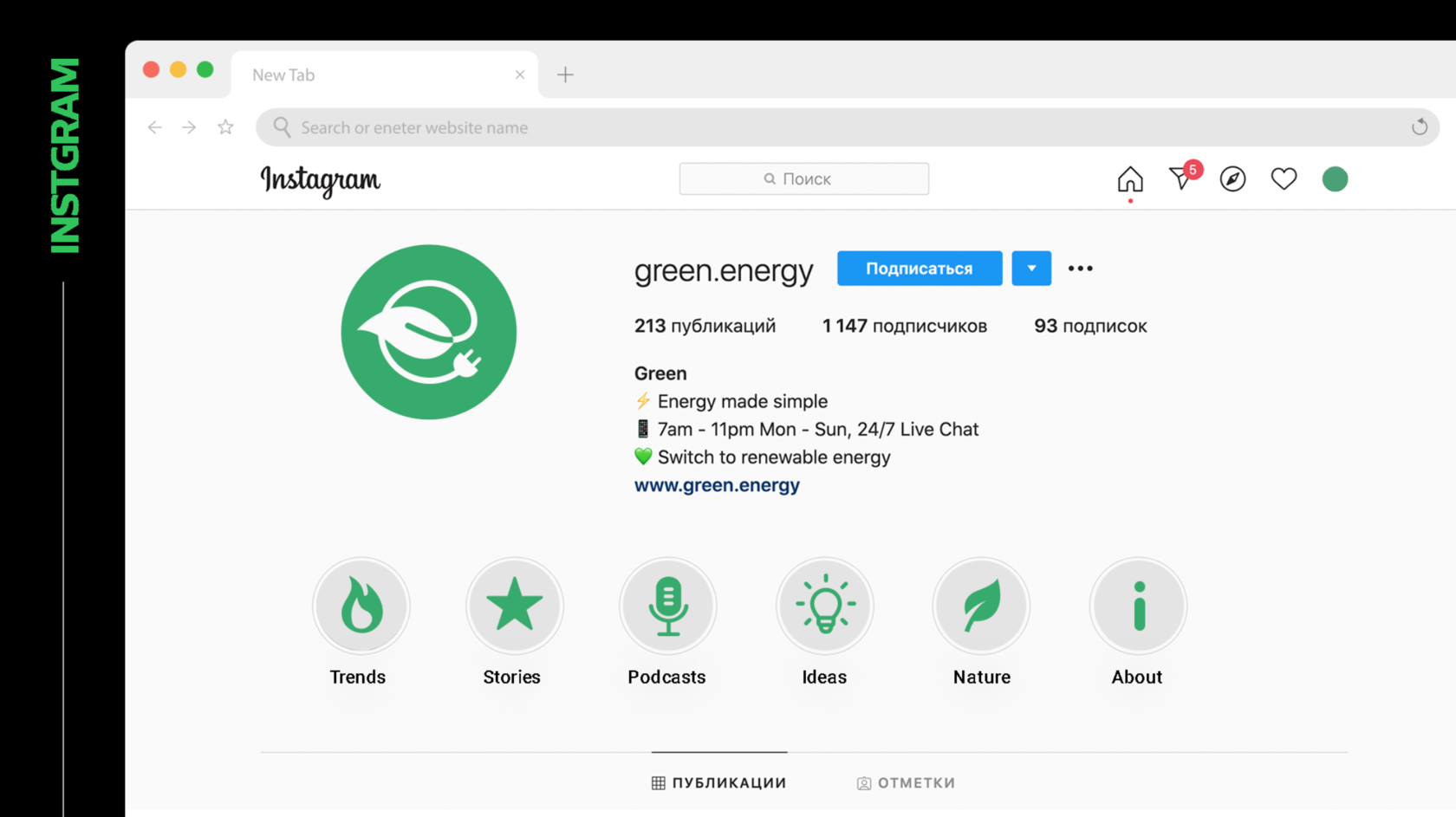Switch to ПУБЛИКАЦИИ tab

719,783
